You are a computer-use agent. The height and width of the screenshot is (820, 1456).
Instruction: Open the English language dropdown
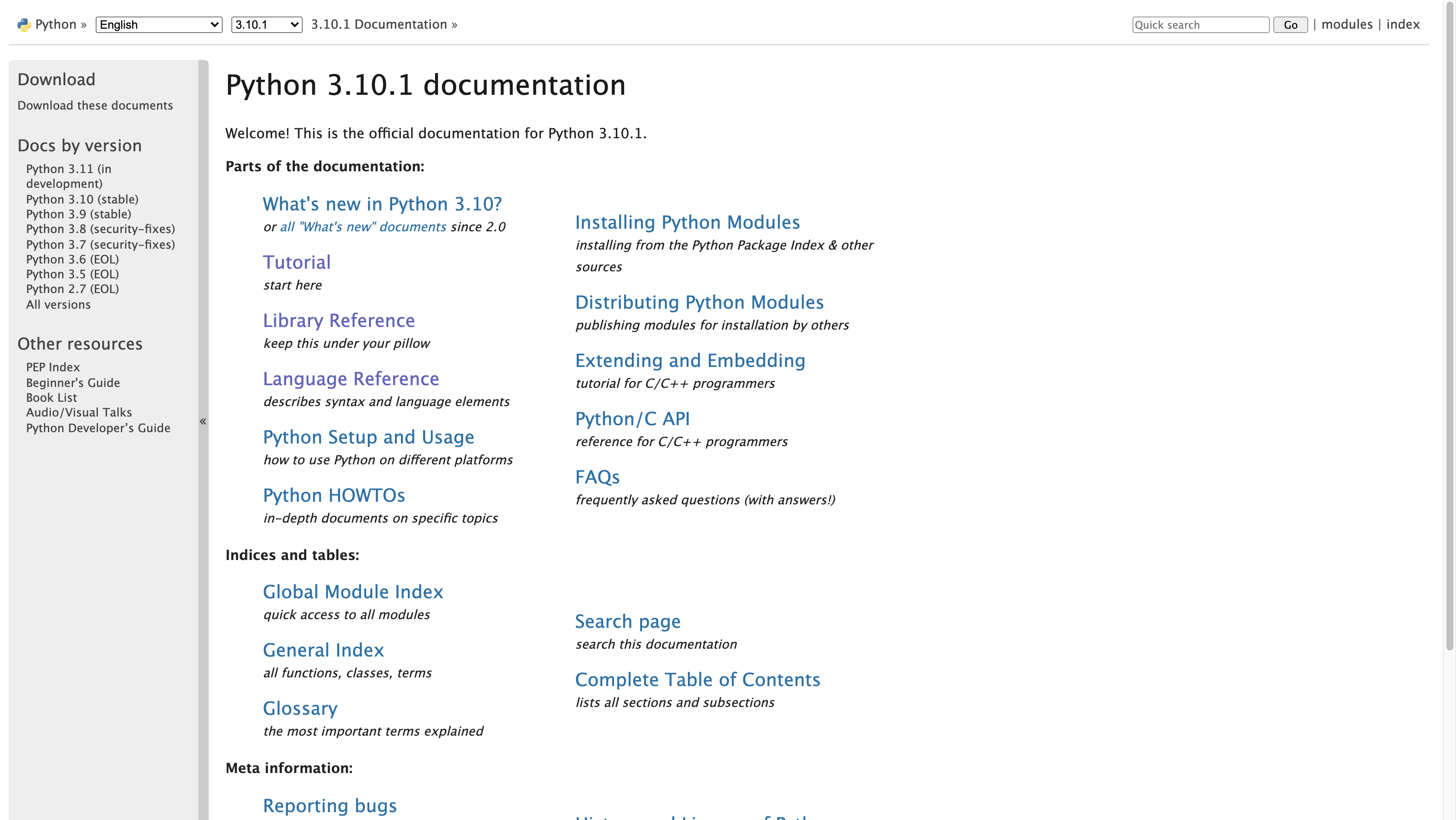[x=159, y=25]
